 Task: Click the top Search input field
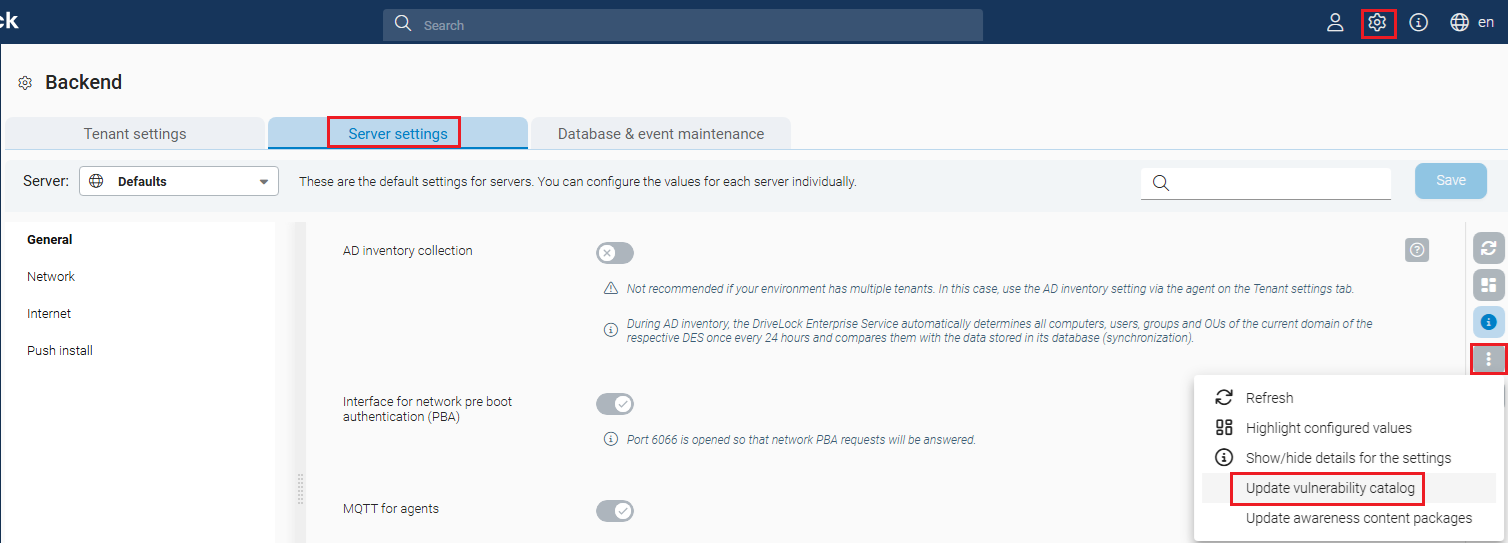tap(683, 25)
